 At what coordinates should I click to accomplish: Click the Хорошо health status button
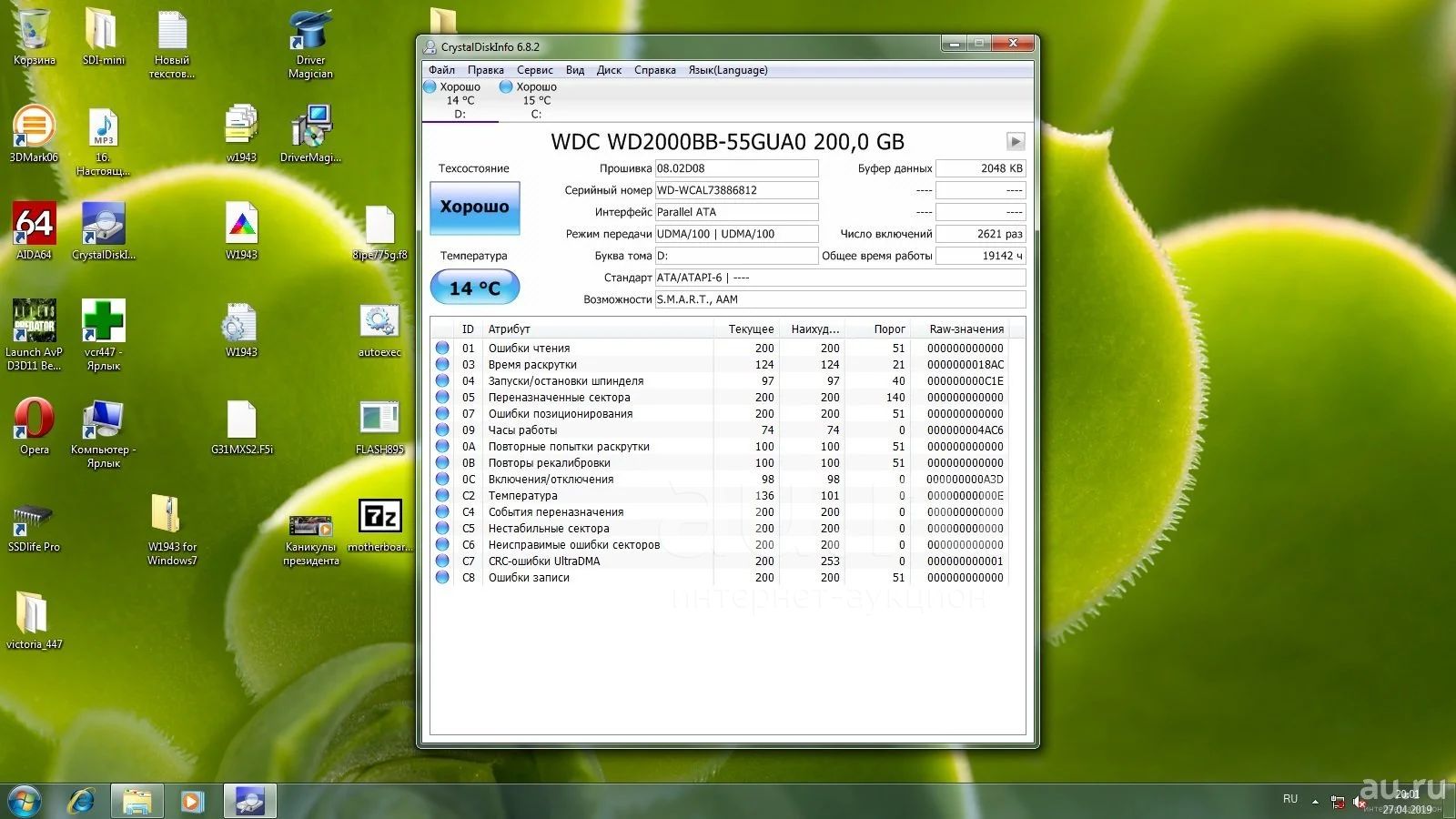[x=474, y=207]
